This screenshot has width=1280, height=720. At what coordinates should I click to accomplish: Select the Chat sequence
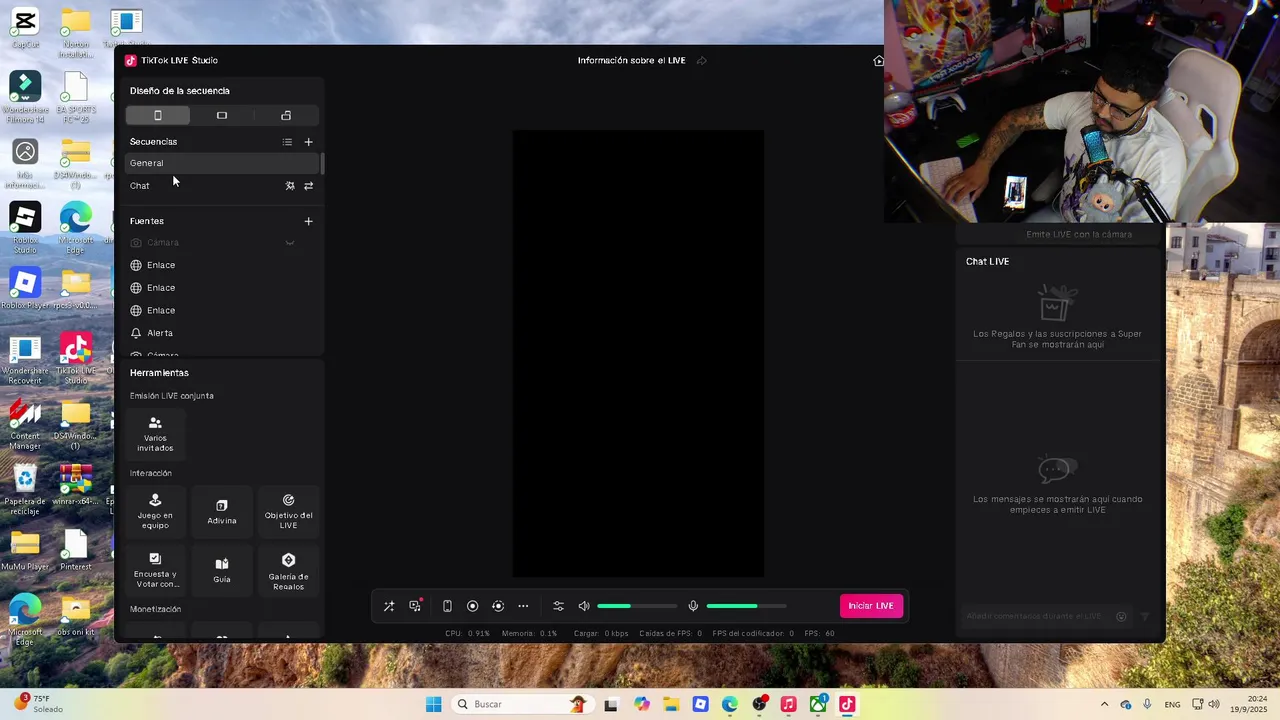pos(139,186)
